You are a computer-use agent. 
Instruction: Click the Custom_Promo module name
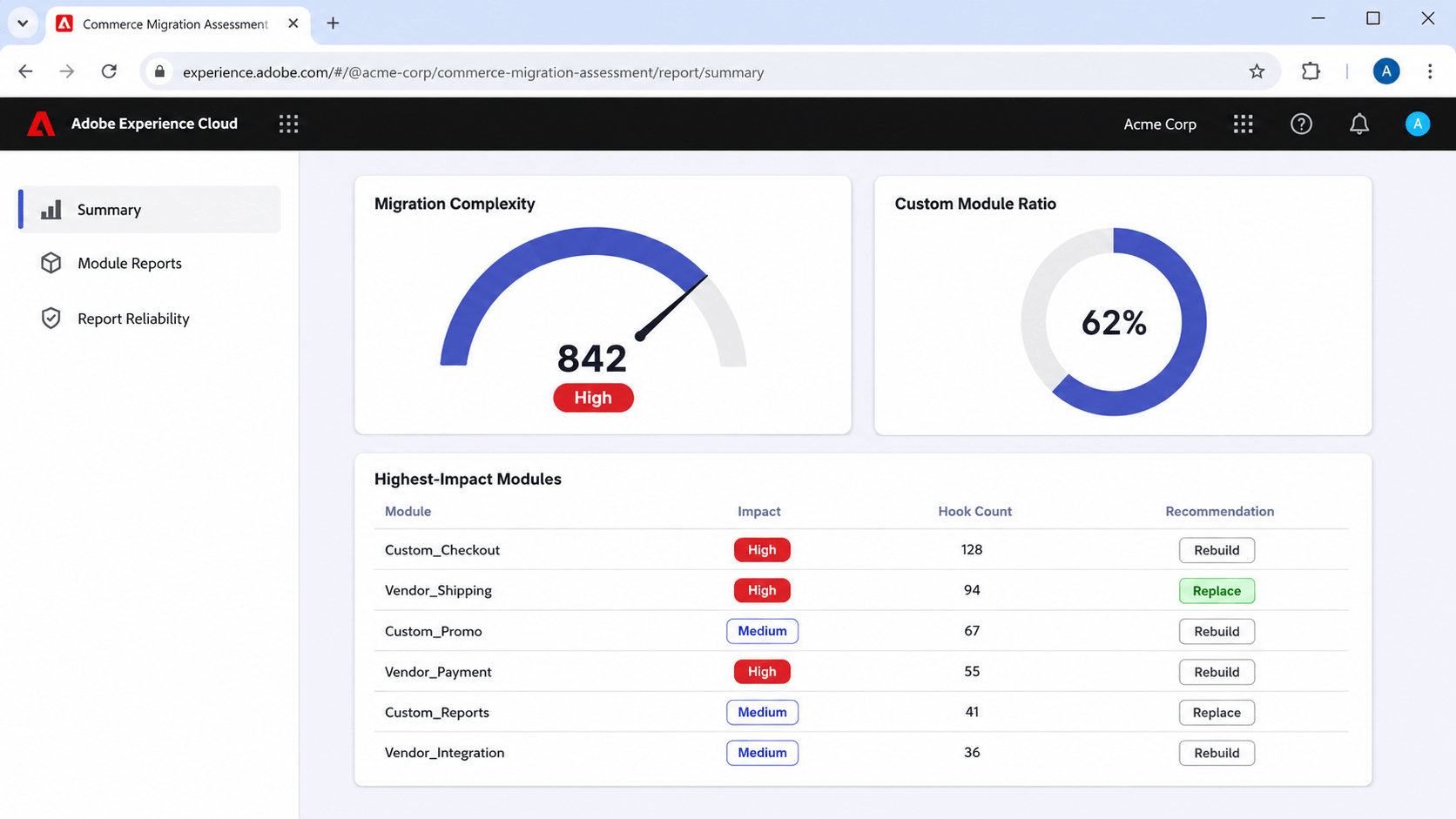(x=433, y=631)
